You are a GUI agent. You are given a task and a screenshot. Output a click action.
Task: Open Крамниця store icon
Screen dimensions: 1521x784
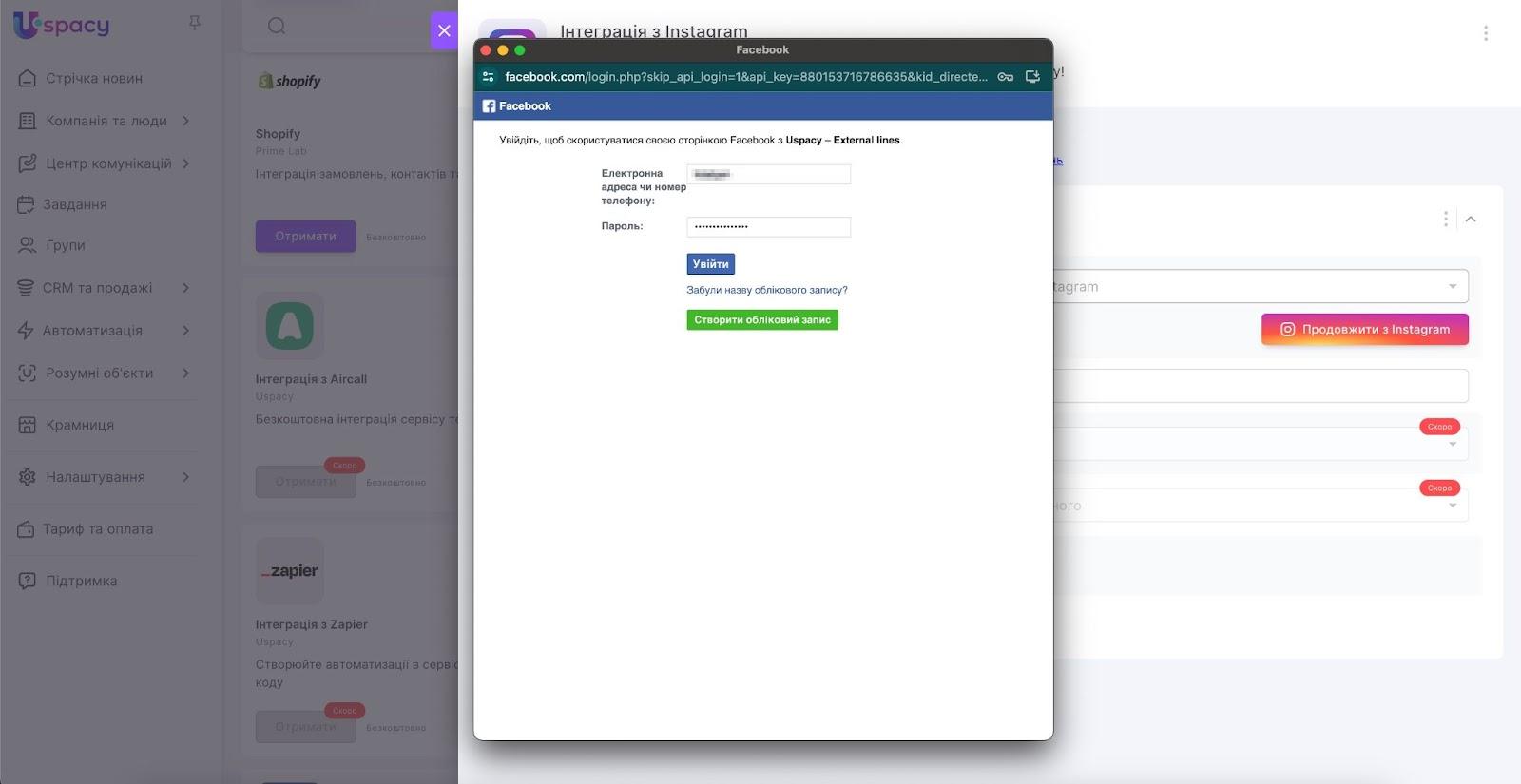[x=27, y=425]
